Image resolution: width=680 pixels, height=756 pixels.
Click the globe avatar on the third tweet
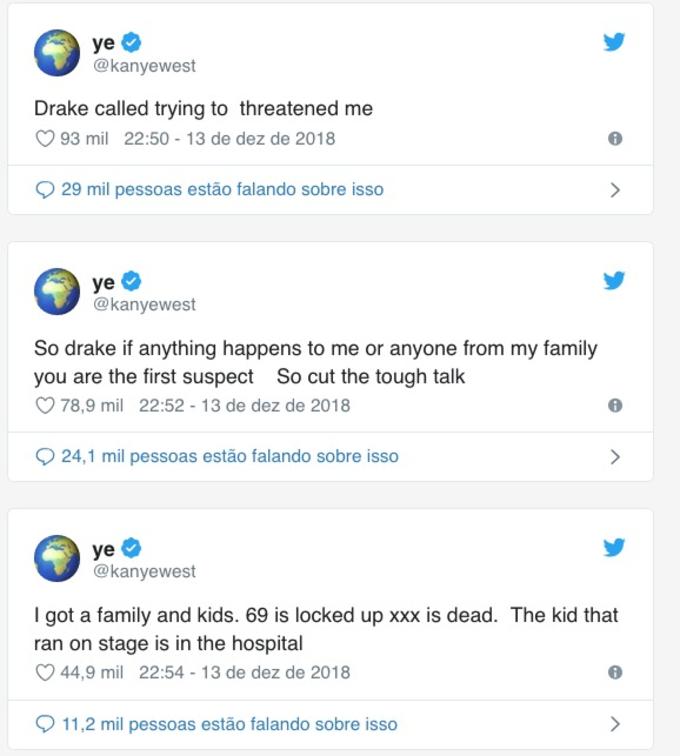click(57, 558)
